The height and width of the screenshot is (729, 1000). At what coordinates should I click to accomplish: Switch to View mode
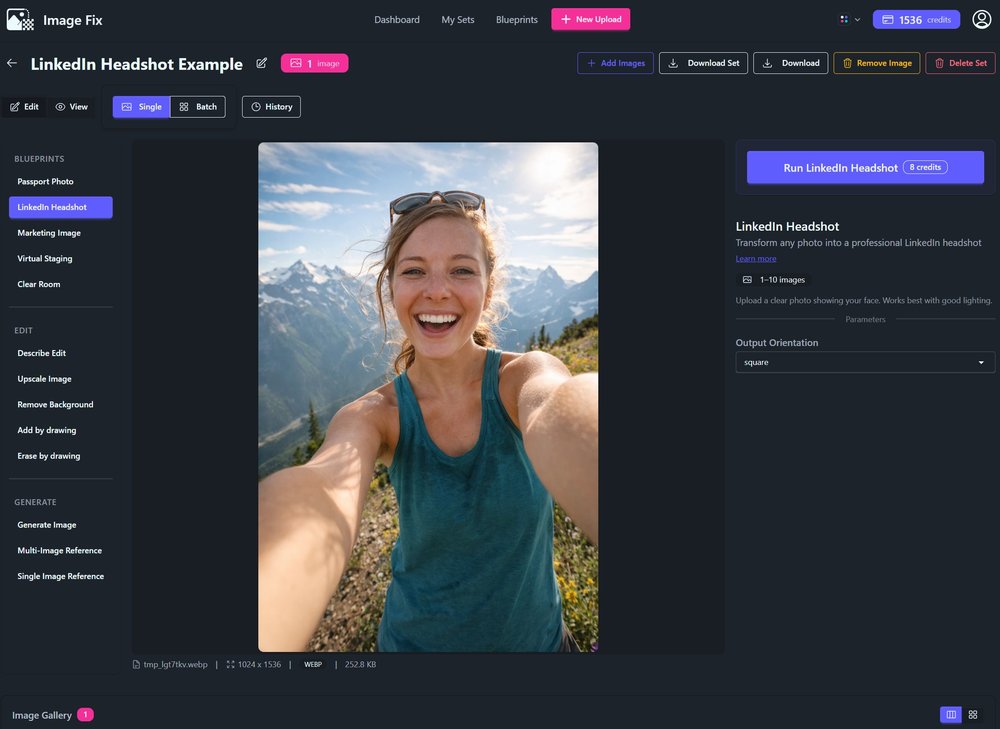(71, 107)
